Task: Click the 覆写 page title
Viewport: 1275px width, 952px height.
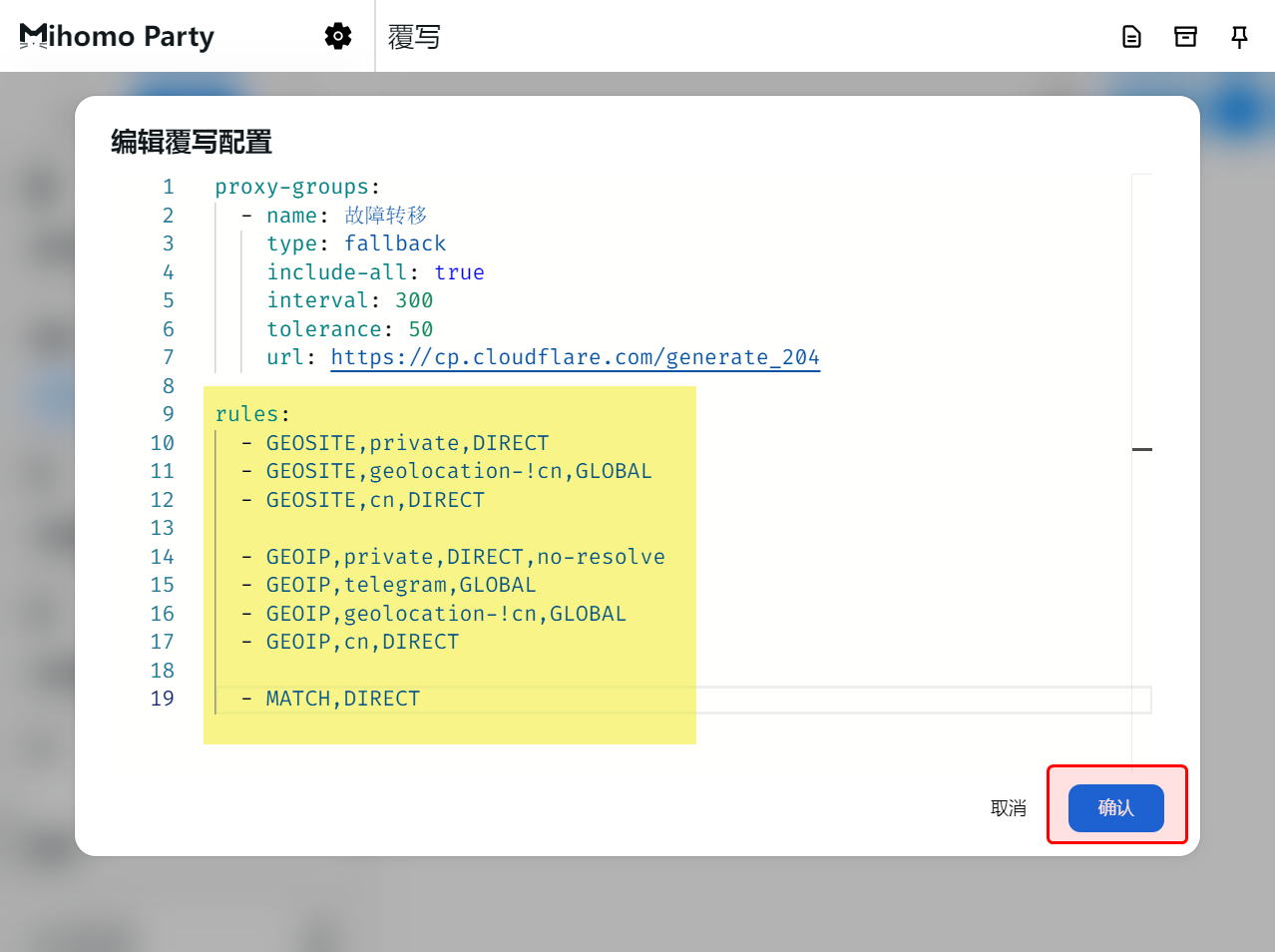Action: click(414, 37)
